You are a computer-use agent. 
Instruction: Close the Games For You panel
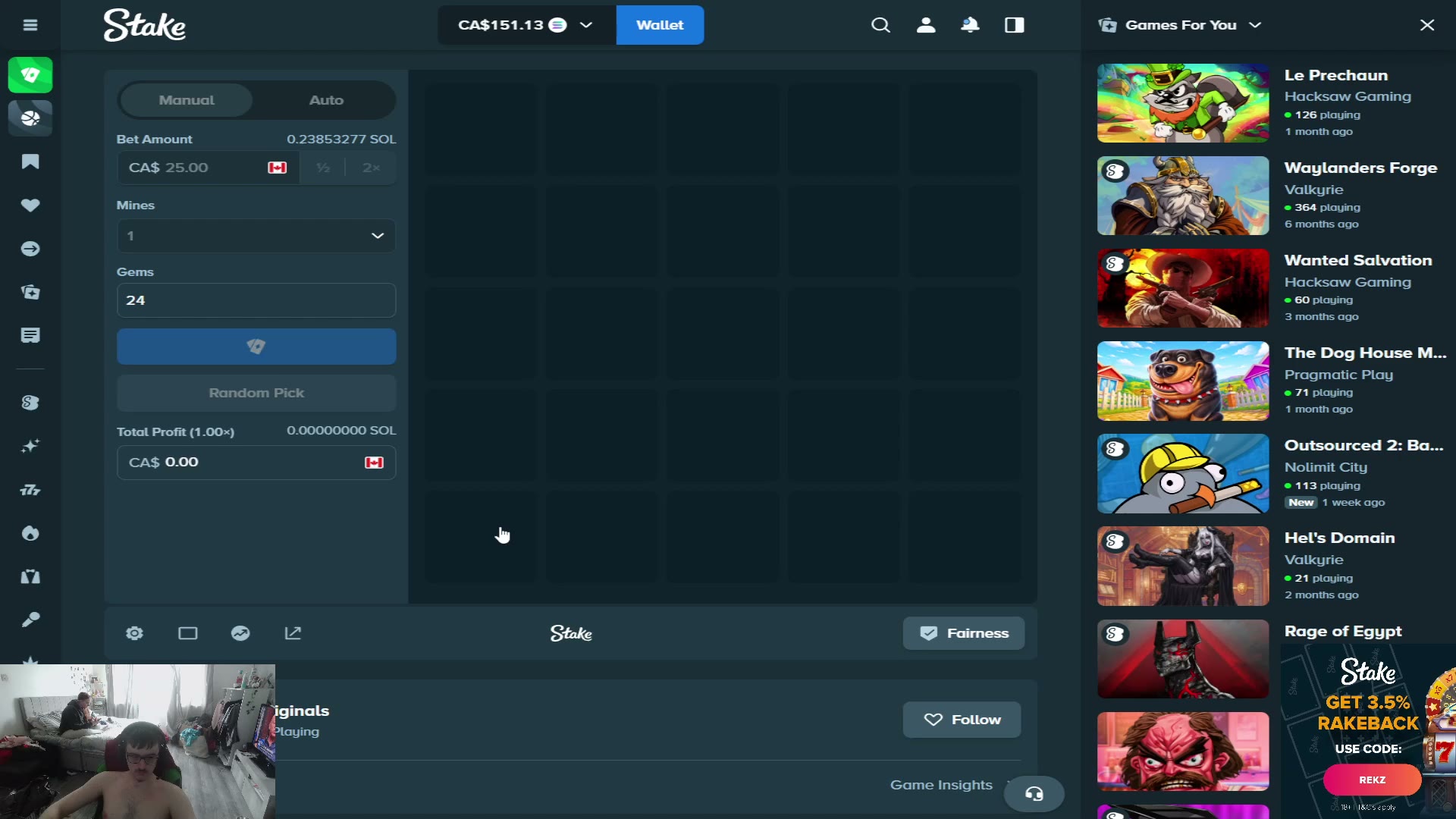pos(1427,25)
